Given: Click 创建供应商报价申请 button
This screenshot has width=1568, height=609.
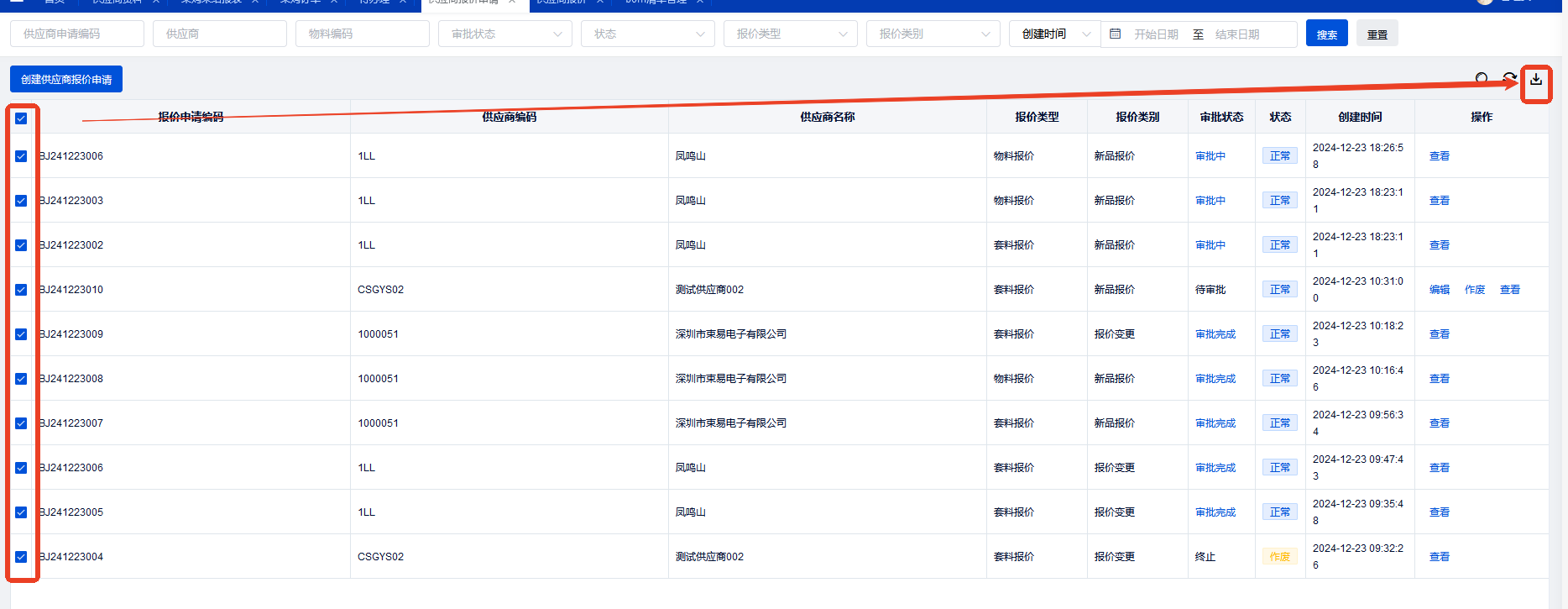Looking at the screenshot, I should 66,79.
